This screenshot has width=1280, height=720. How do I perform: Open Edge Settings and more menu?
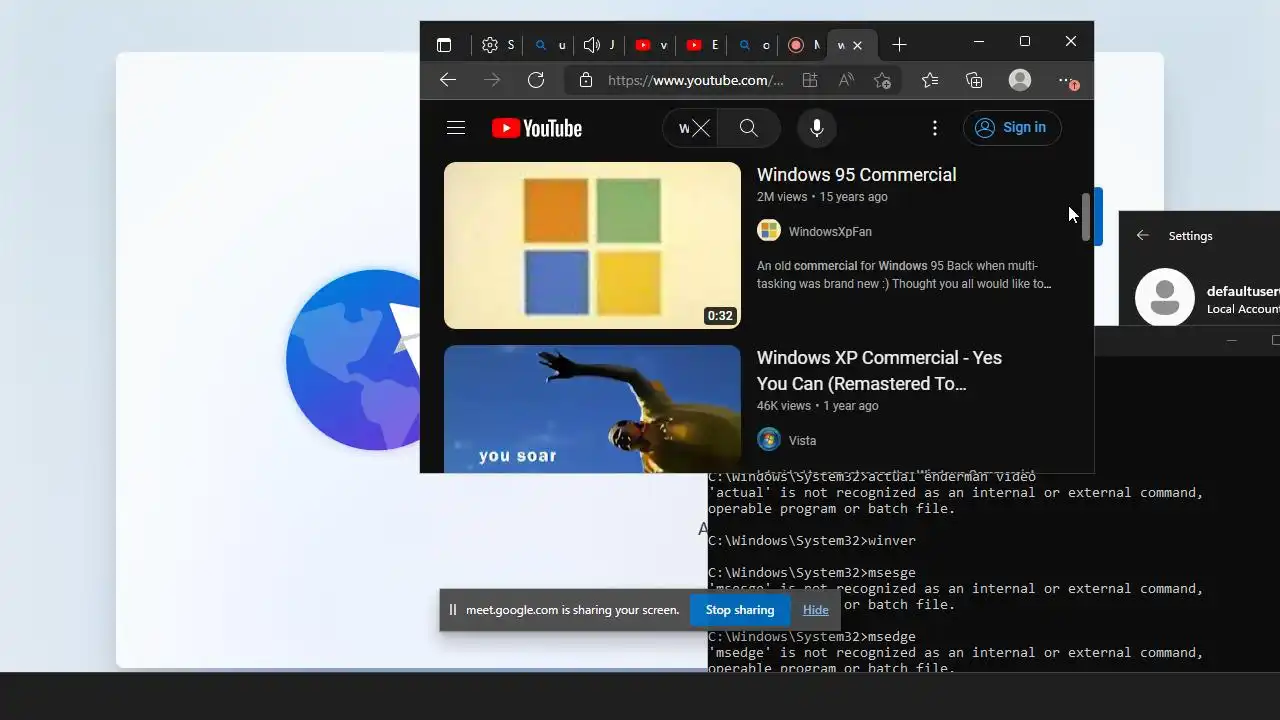click(1067, 80)
